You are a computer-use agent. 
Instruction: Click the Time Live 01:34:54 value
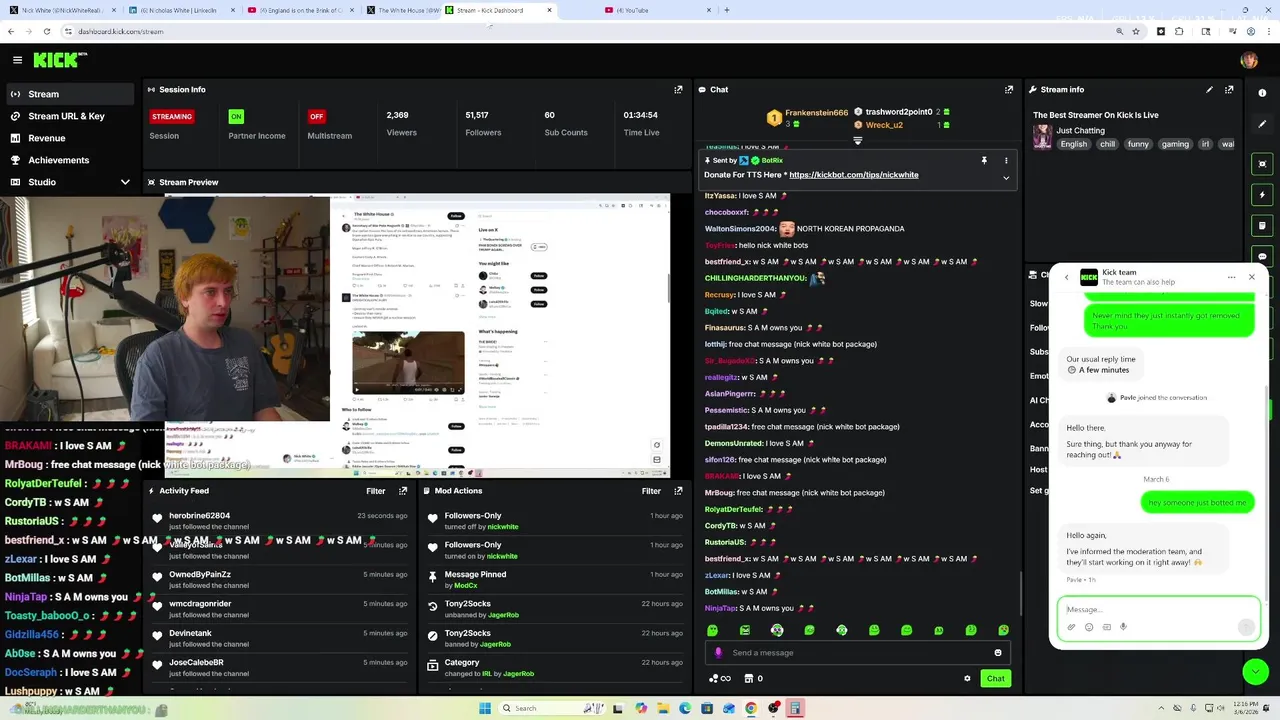(640, 116)
